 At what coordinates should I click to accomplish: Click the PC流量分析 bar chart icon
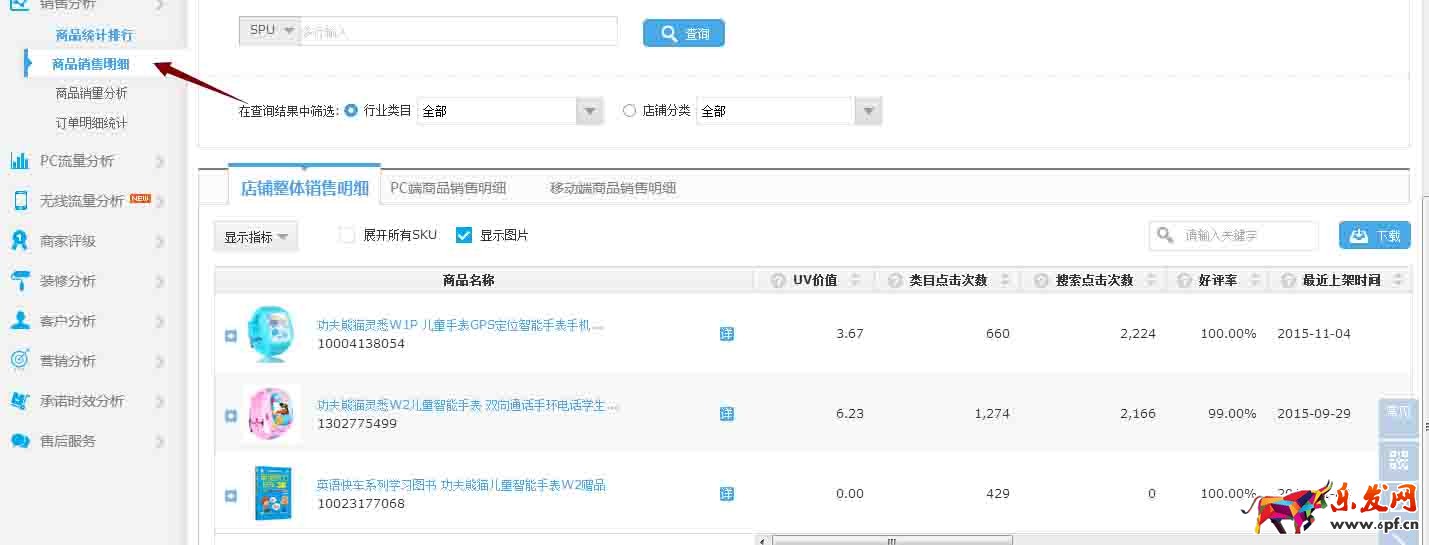(x=19, y=161)
